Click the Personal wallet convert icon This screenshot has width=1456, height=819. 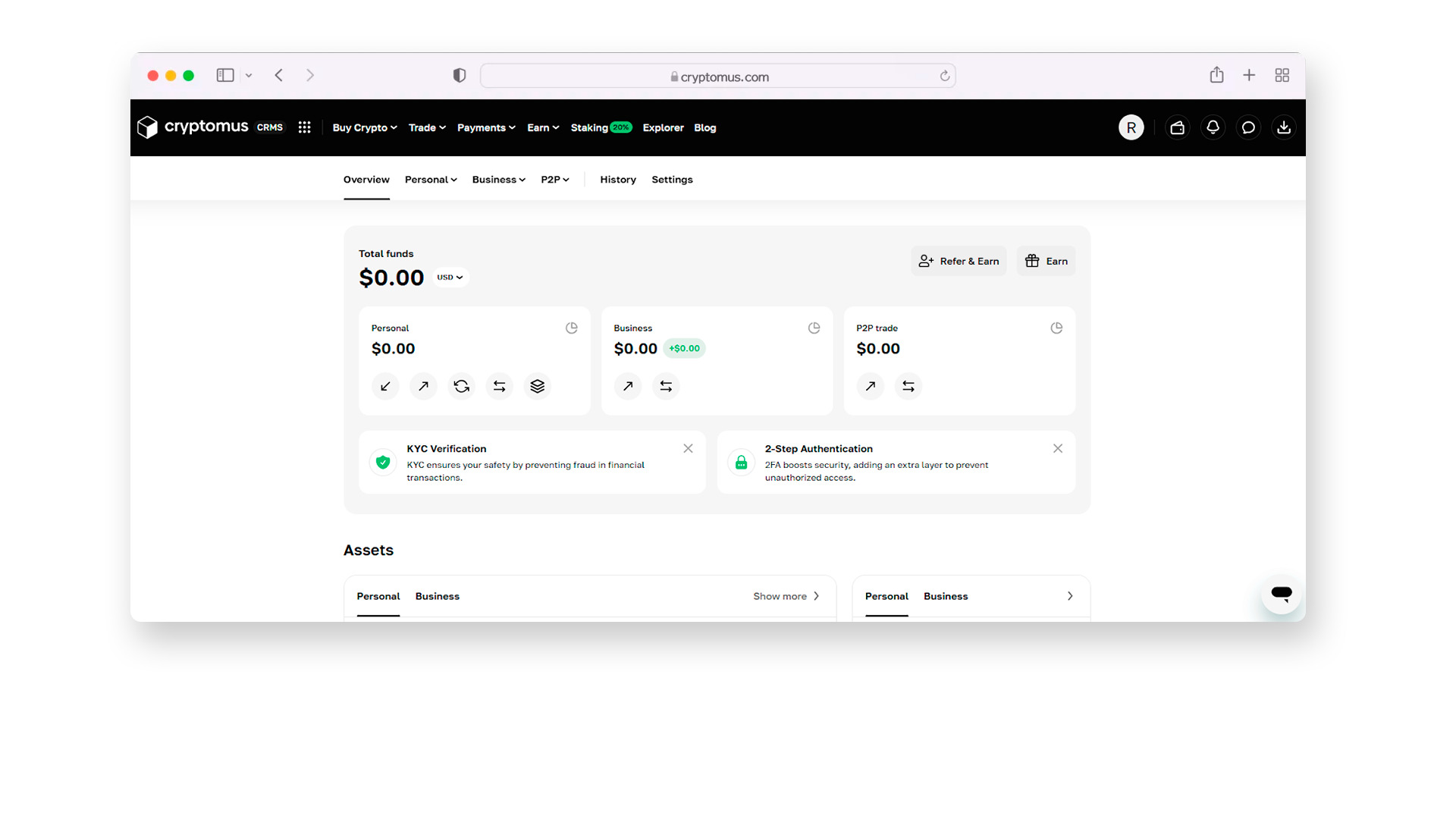point(461,386)
